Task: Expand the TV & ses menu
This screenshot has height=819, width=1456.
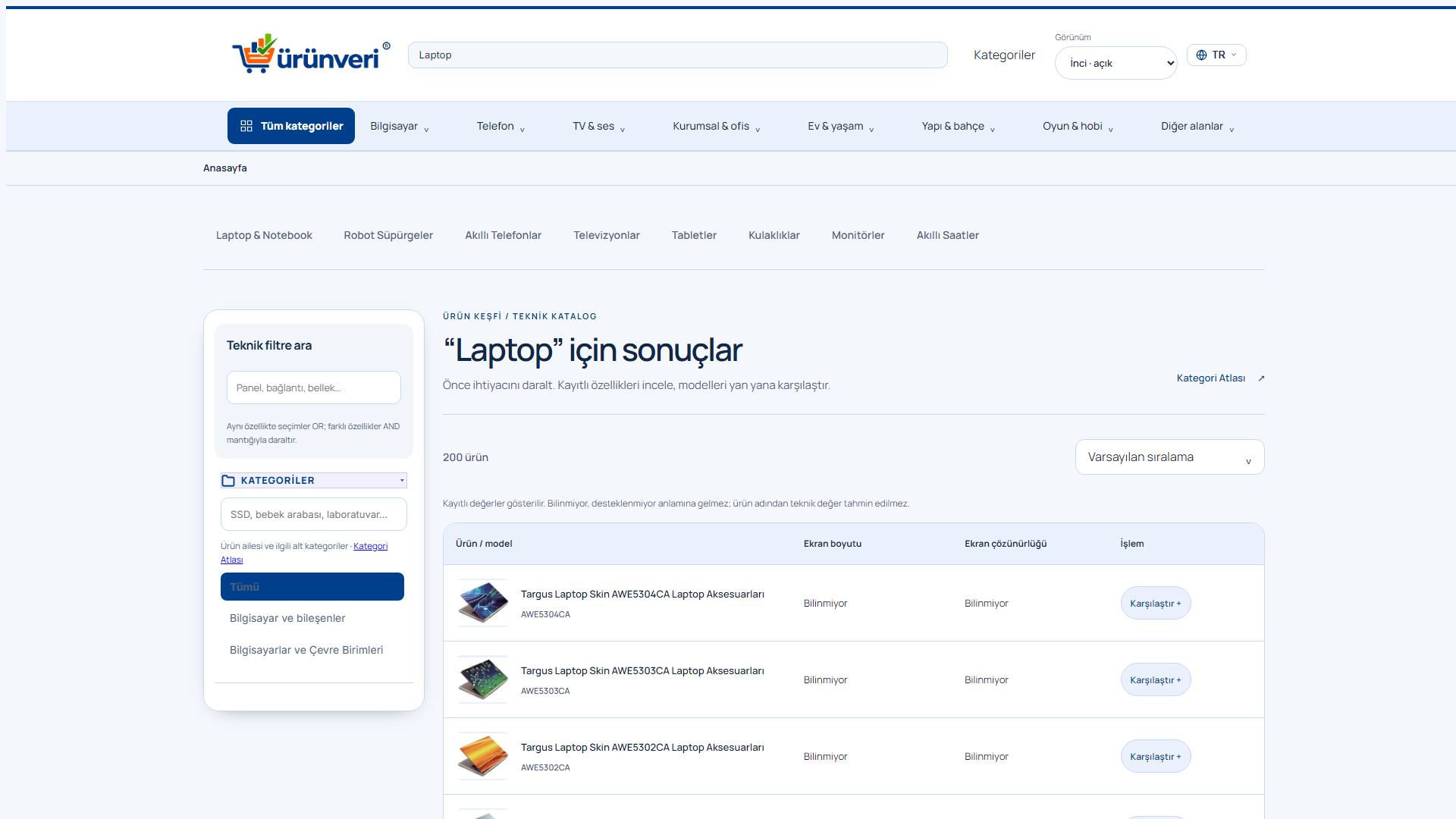Action: tap(599, 127)
